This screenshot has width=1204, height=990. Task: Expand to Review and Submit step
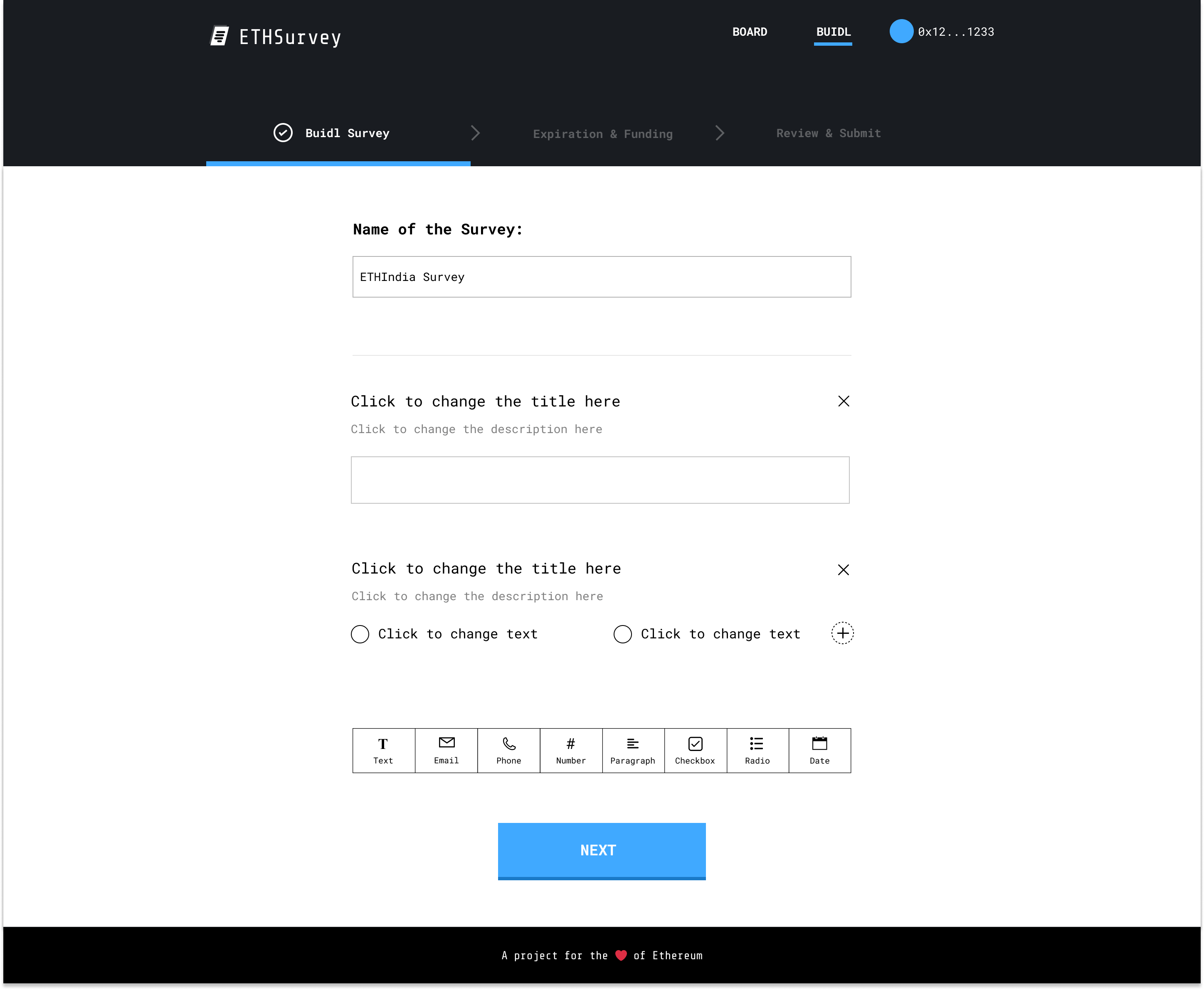tap(828, 132)
